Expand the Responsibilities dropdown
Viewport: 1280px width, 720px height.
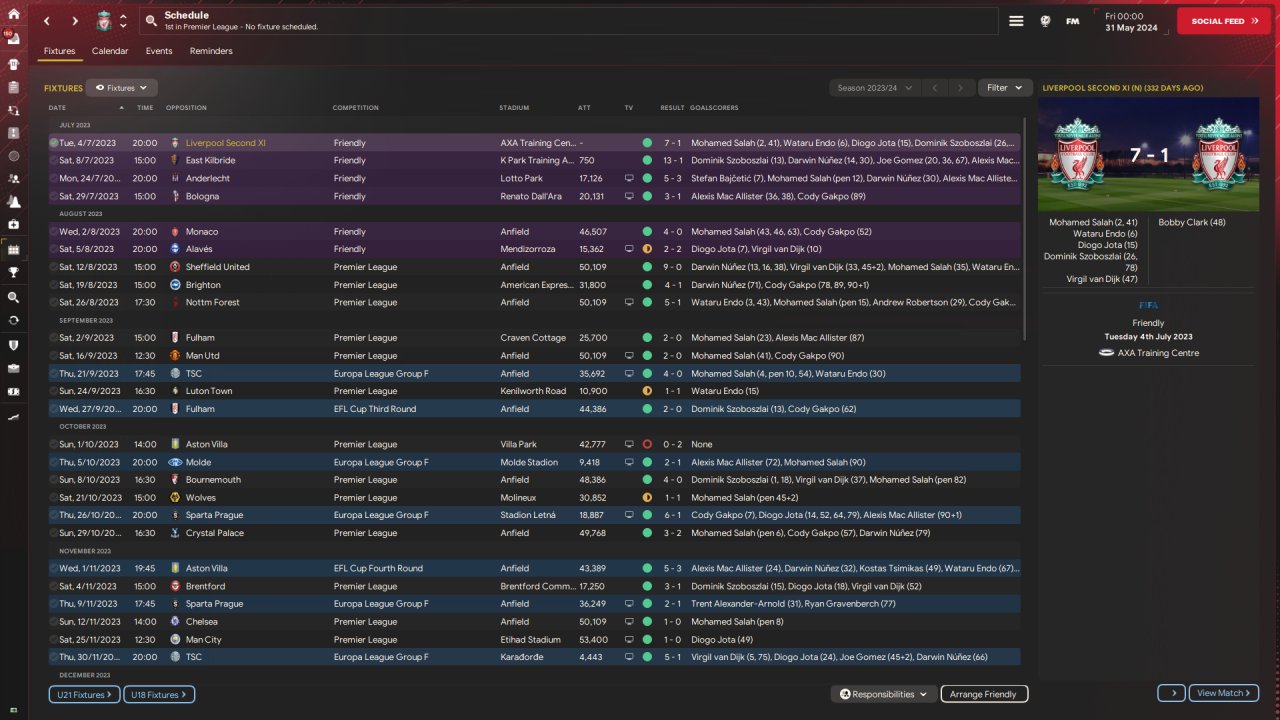883,694
